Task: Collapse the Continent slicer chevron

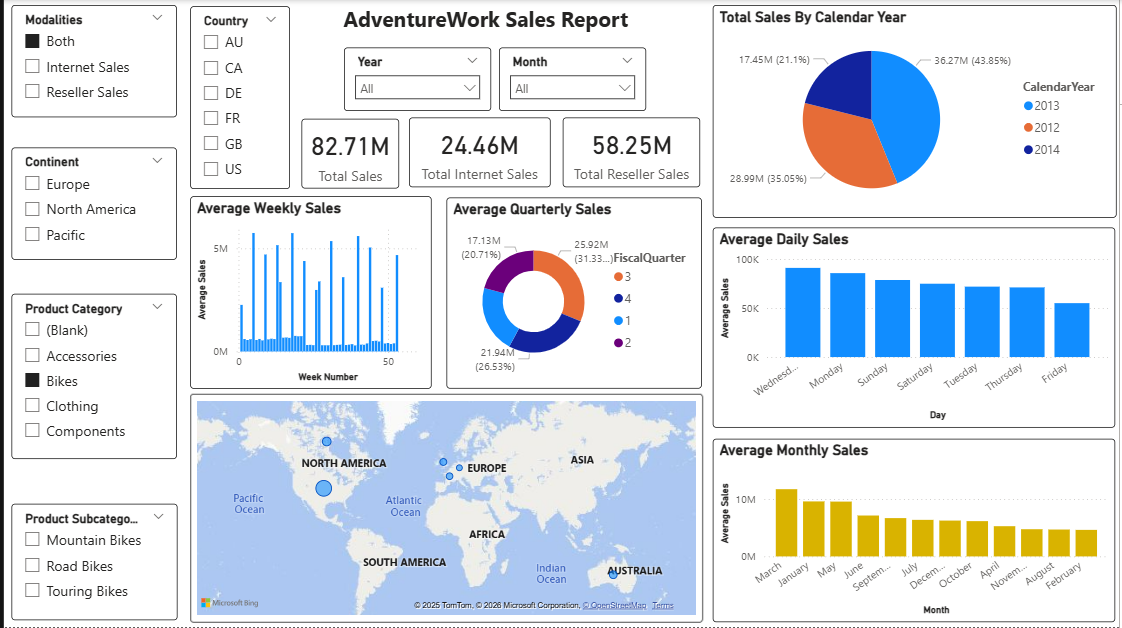Action: click(157, 161)
